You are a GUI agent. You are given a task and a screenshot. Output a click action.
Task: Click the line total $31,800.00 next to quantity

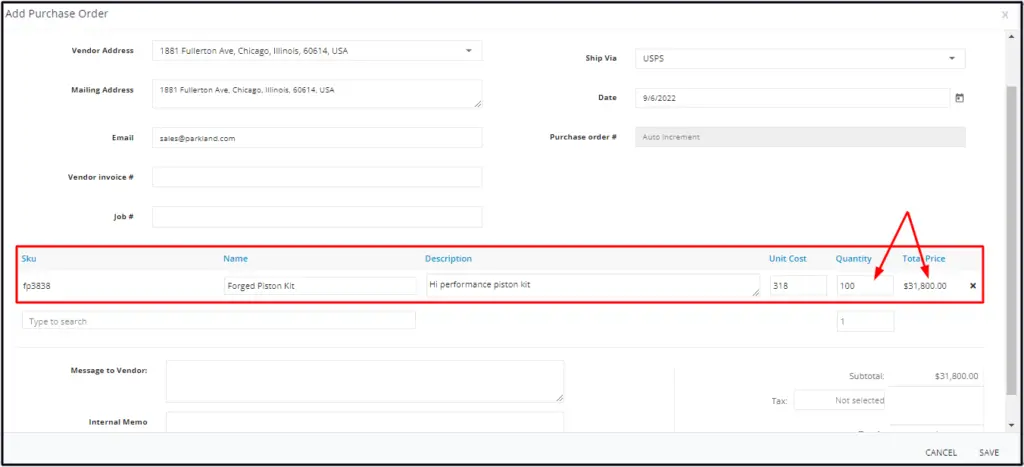click(x=925, y=286)
